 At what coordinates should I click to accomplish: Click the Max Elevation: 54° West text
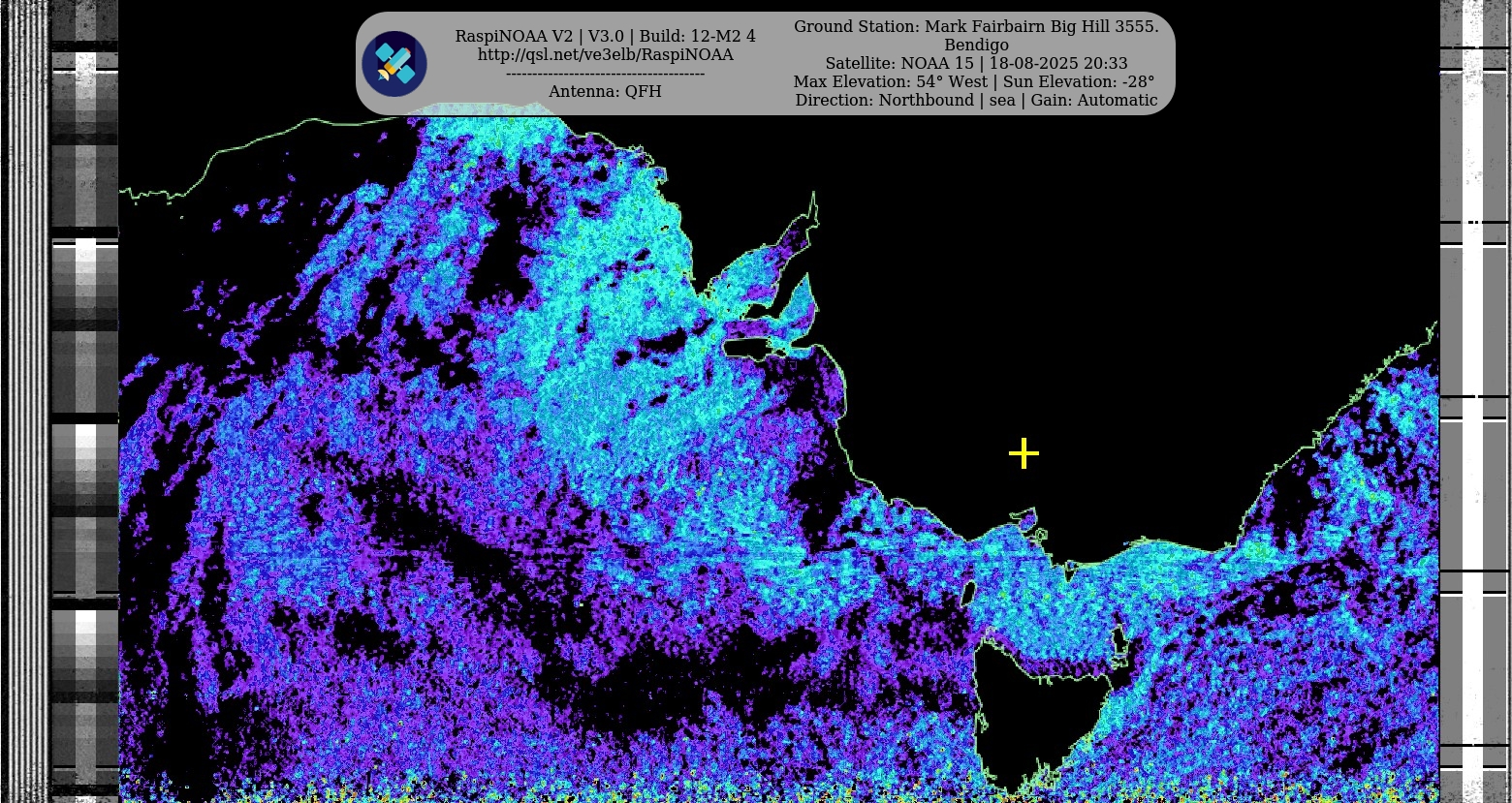[890, 82]
